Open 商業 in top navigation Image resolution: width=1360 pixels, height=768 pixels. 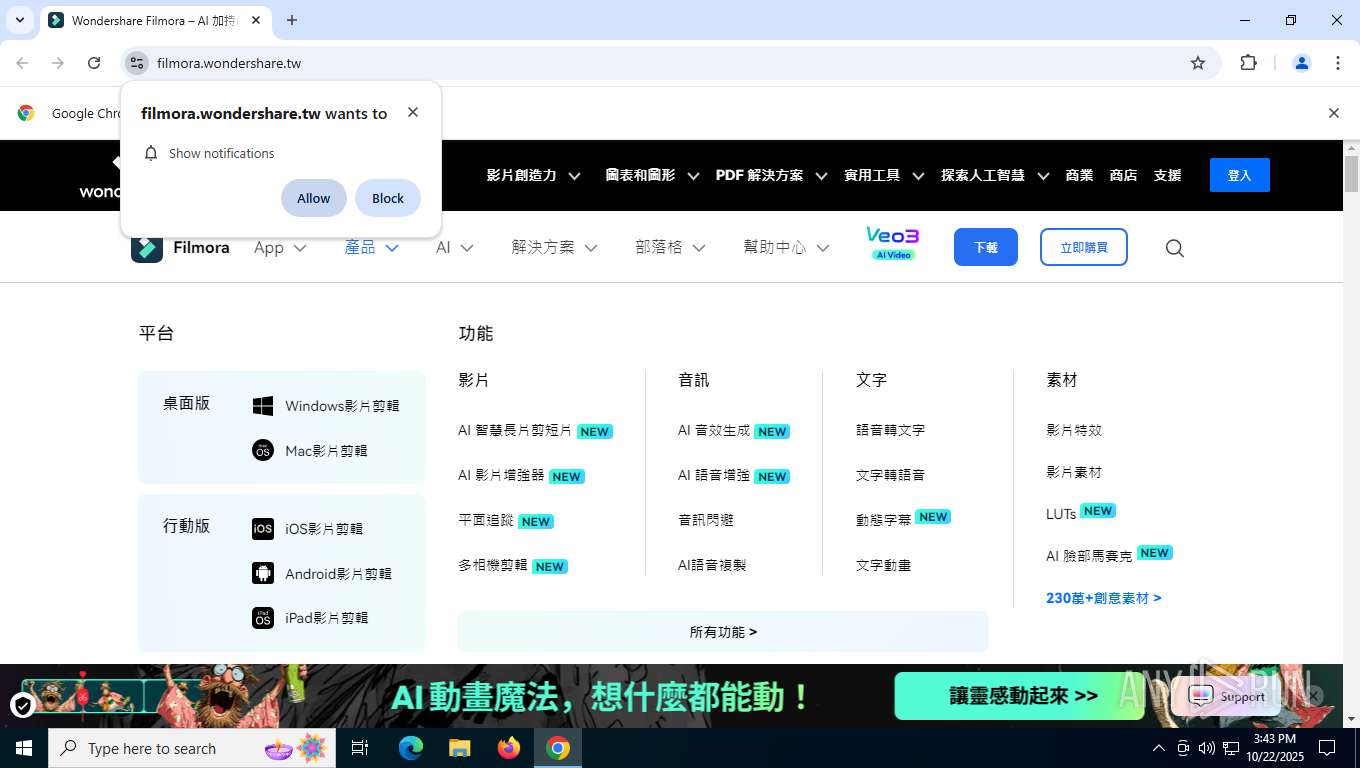(x=1079, y=175)
